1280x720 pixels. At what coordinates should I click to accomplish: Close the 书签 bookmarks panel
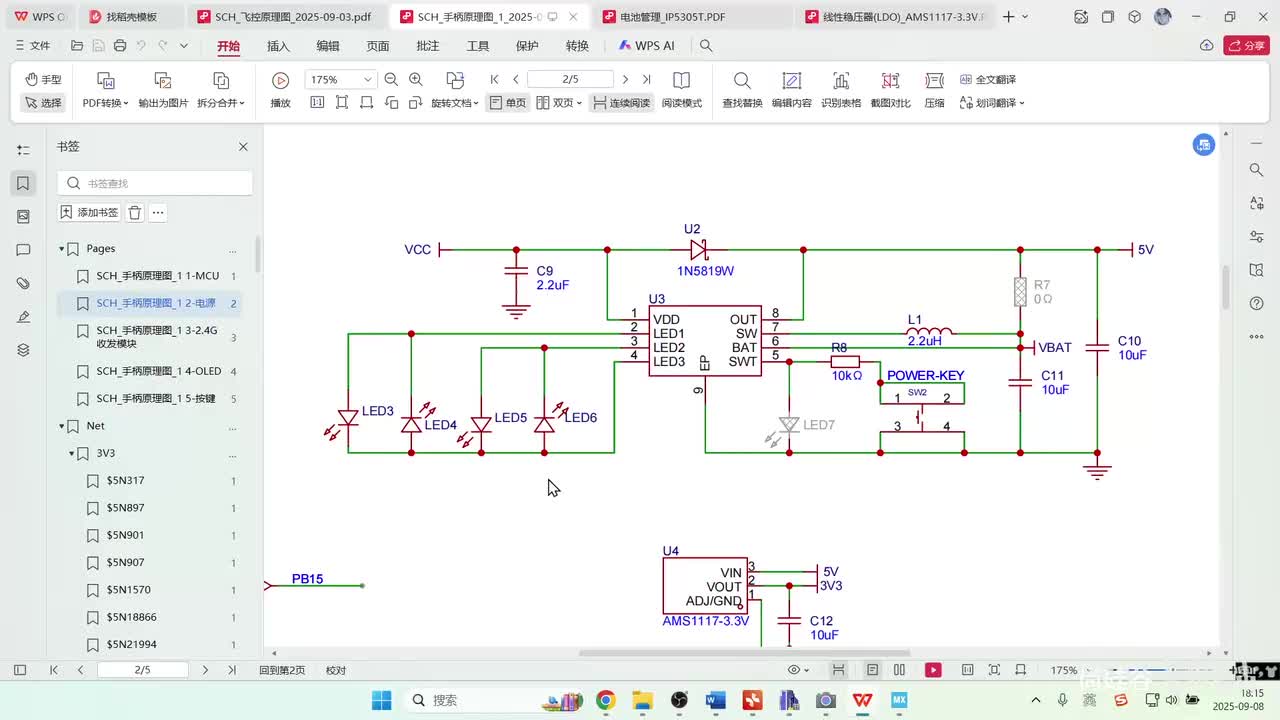click(x=243, y=147)
